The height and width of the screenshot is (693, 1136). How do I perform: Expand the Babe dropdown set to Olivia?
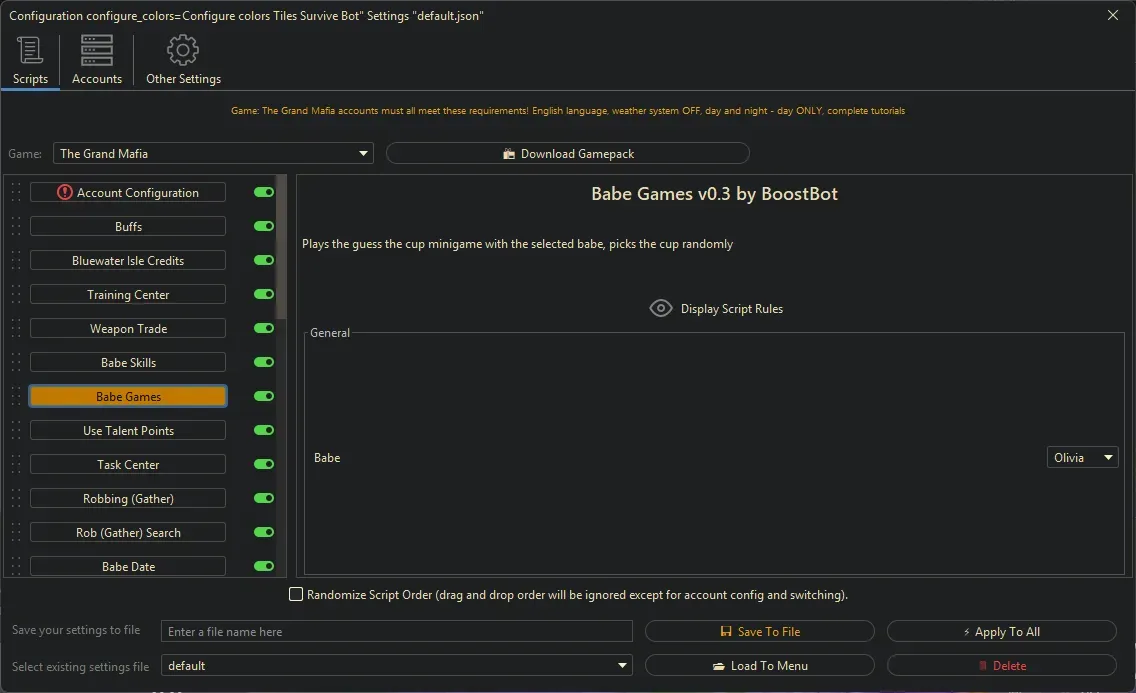[x=1082, y=458]
